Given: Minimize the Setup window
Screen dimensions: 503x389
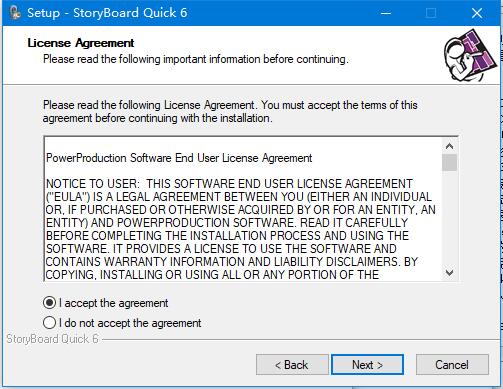Looking at the screenshot, I should pos(386,13).
